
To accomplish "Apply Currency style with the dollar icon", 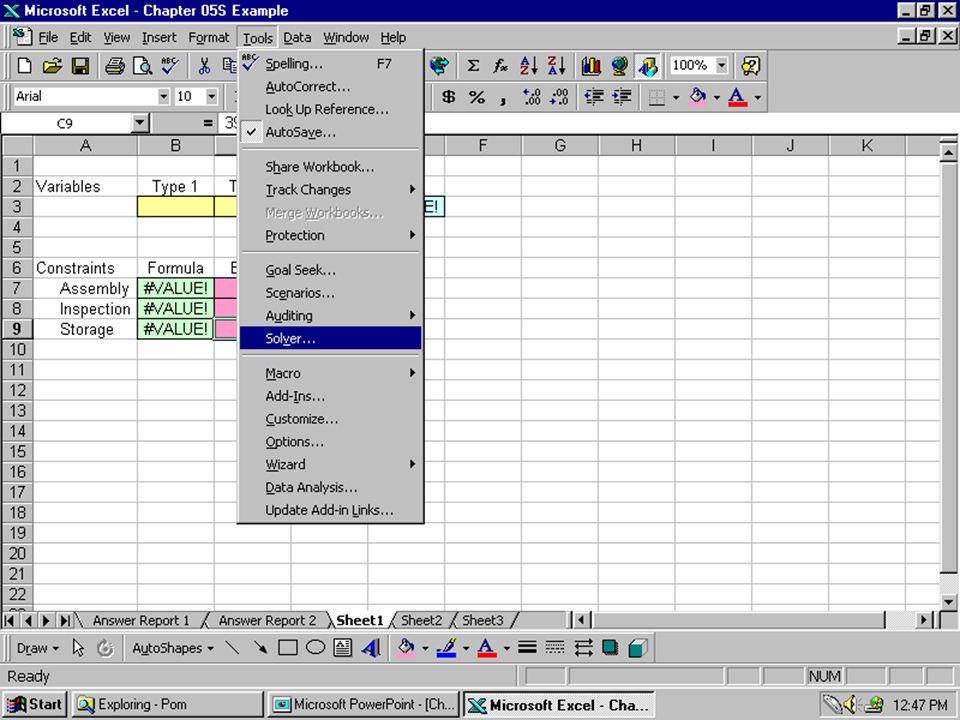I will coord(449,97).
